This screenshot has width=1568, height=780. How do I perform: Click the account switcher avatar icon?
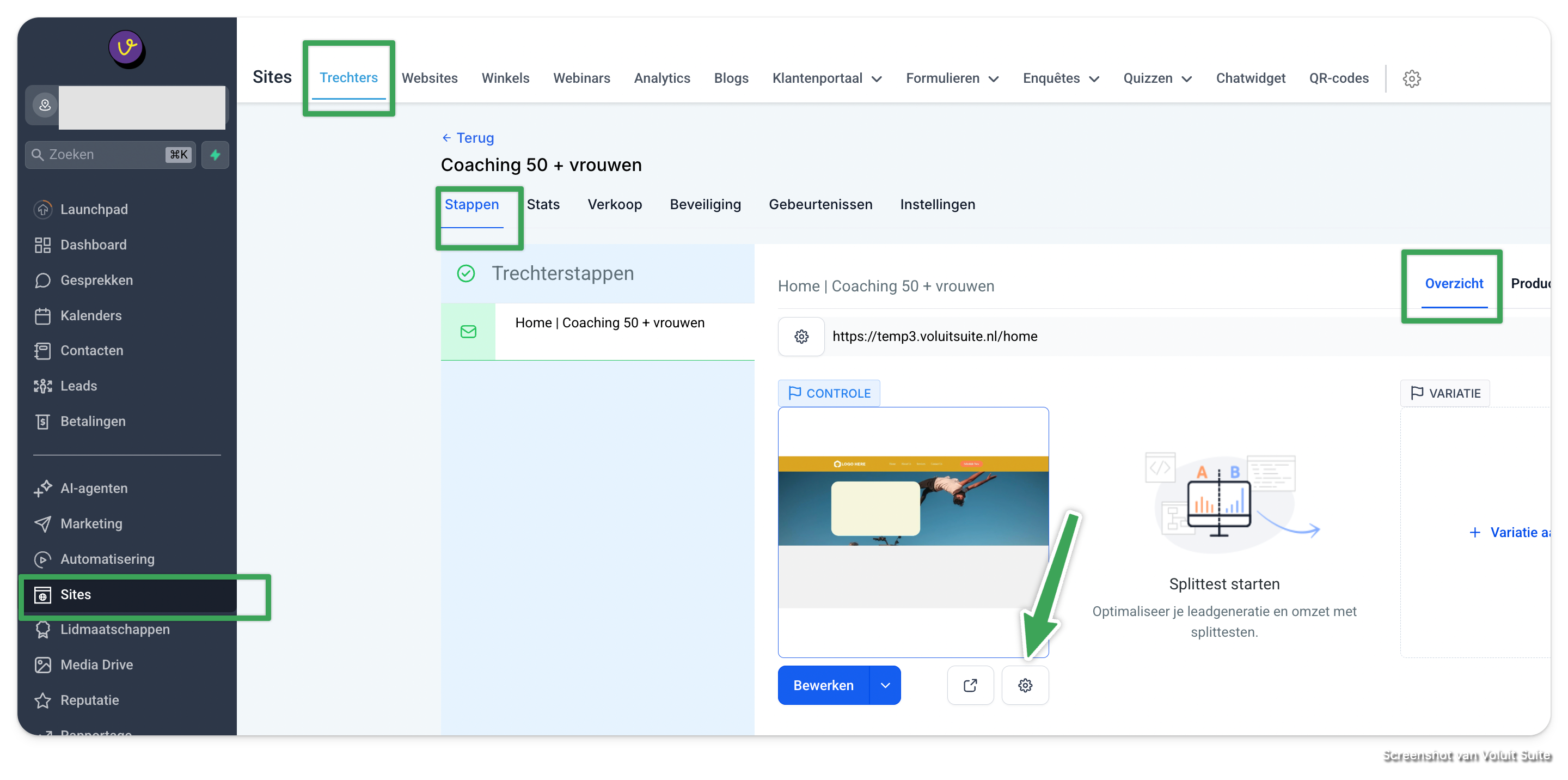[x=45, y=105]
